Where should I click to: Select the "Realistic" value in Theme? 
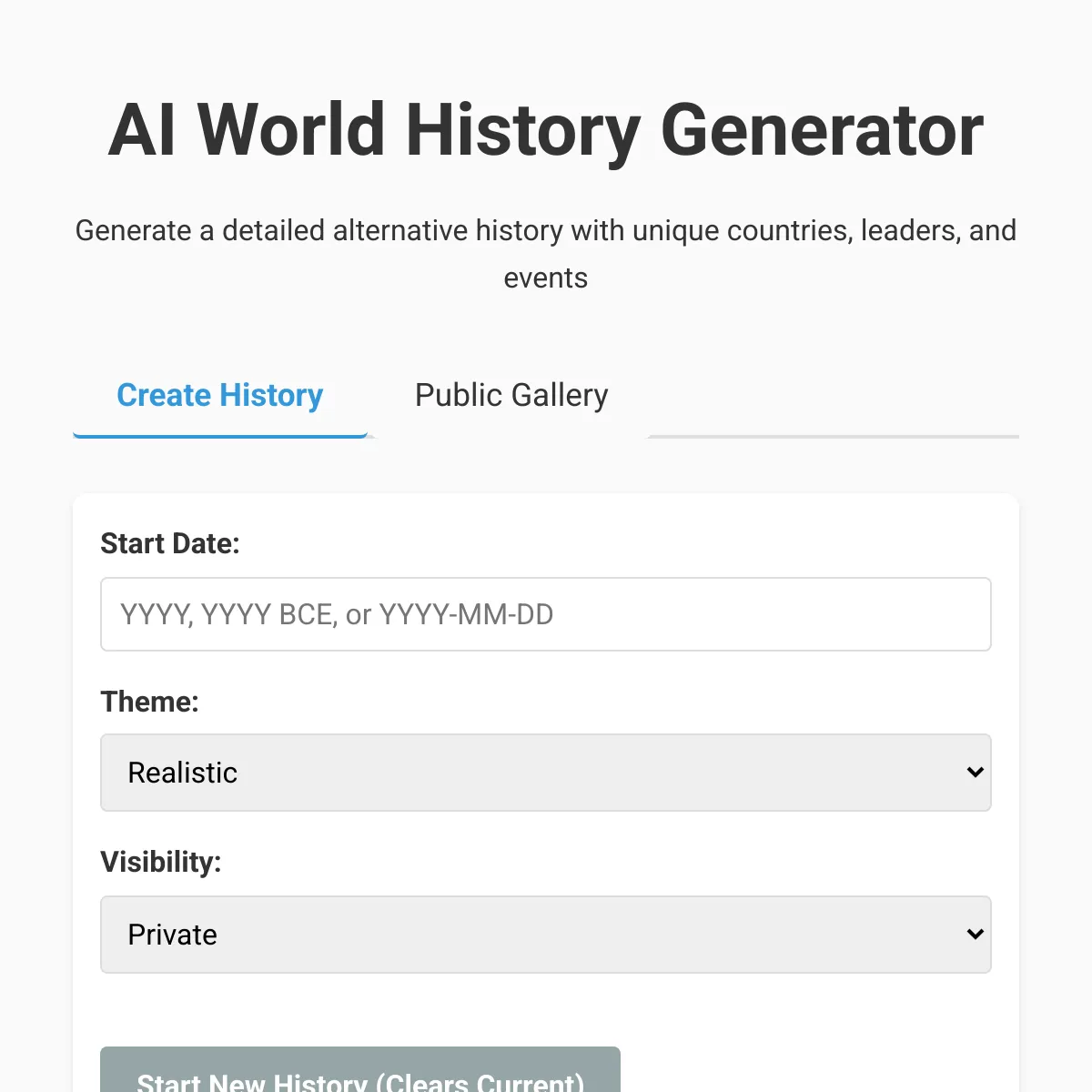click(183, 773)
